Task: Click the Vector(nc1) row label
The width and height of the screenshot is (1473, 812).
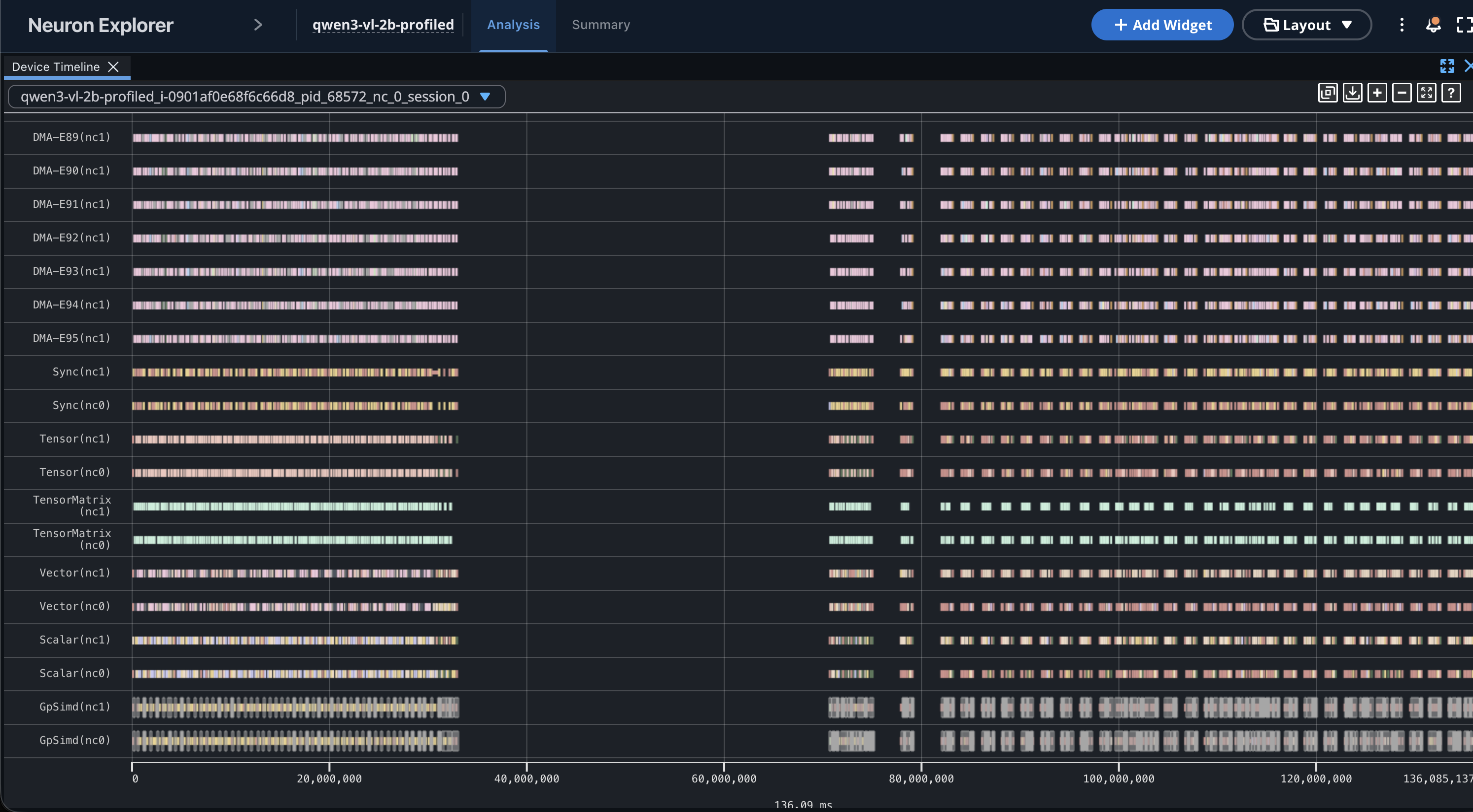Action: 75,573
